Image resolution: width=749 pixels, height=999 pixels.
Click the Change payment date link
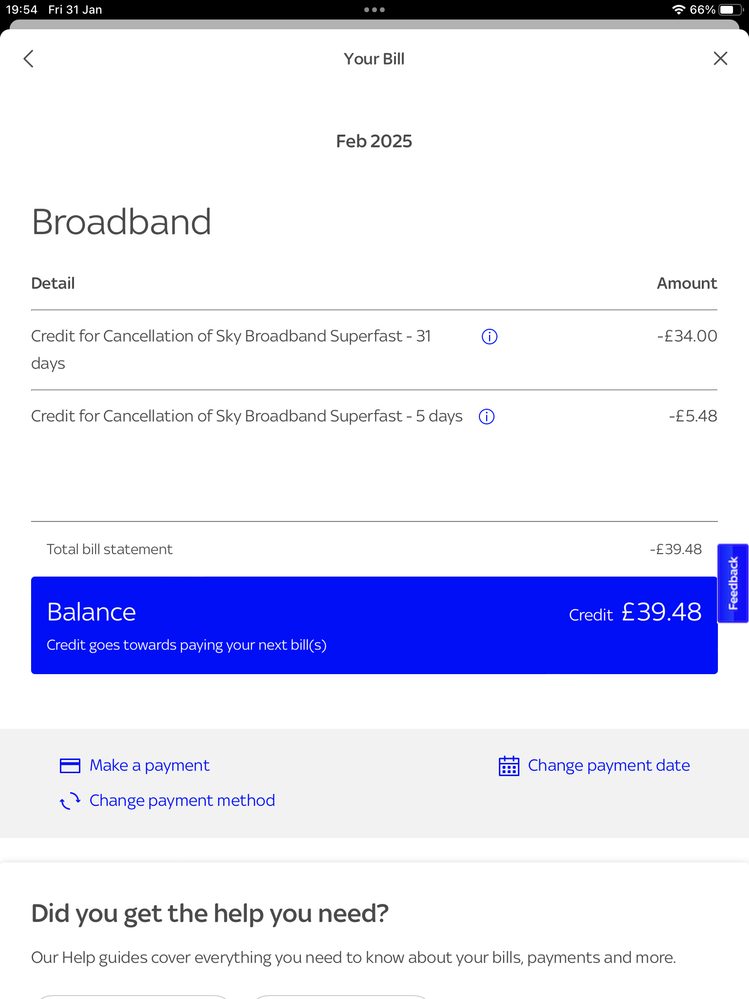[608, 765]
